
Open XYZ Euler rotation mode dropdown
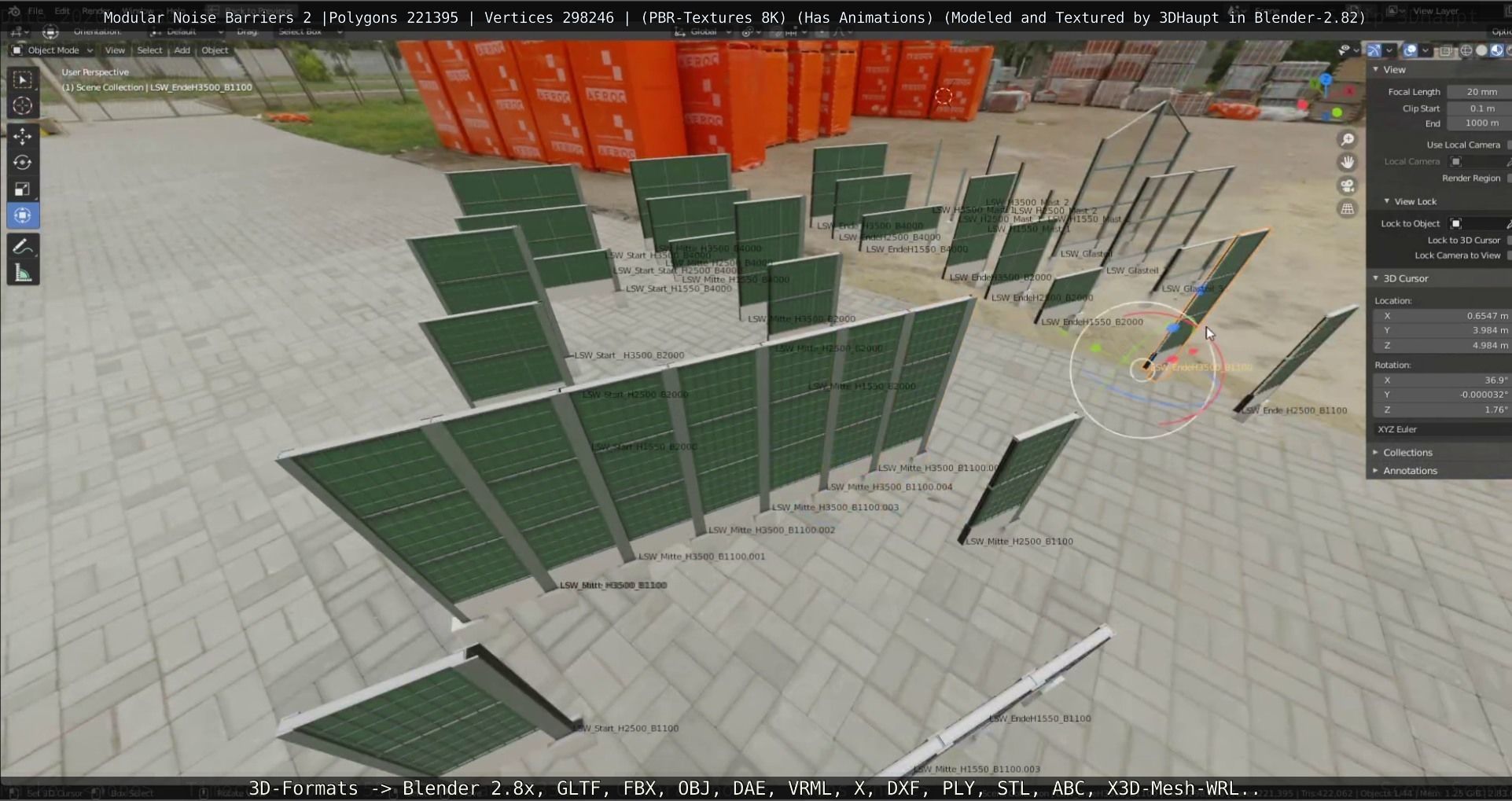(x=1443, y=429)
